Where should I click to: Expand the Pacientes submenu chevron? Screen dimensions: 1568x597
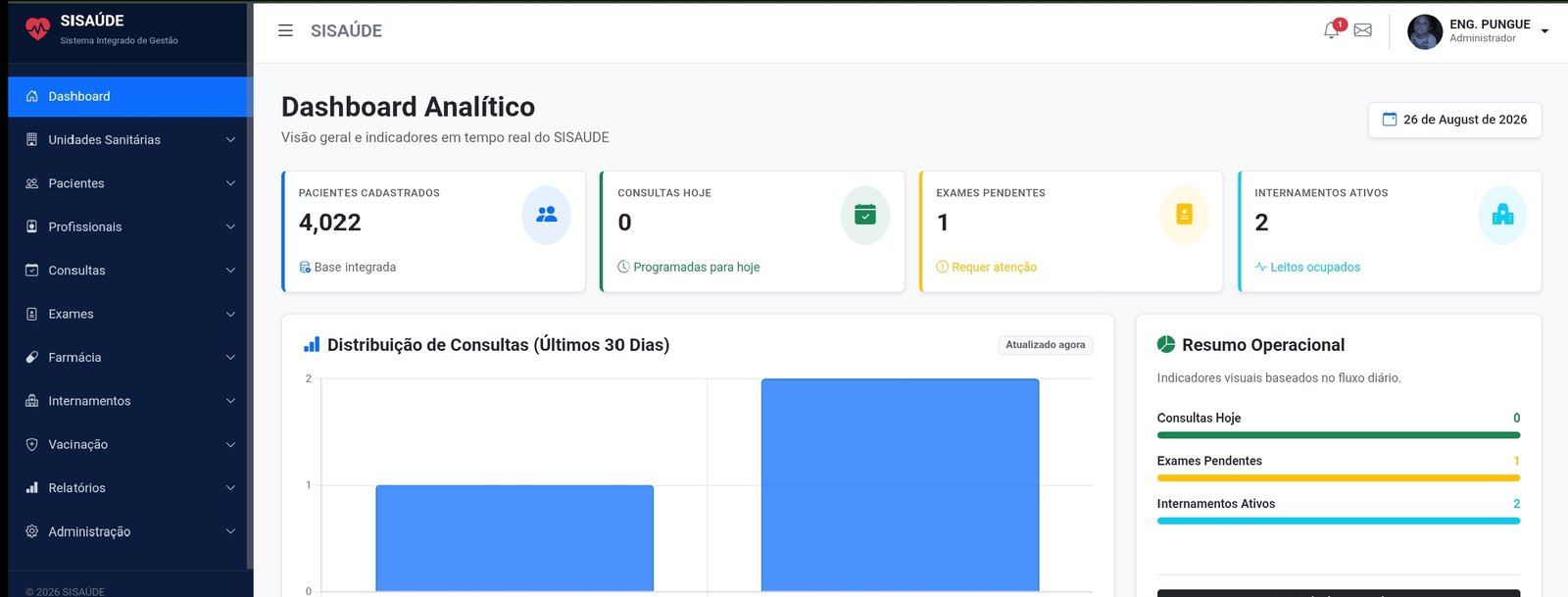coord(230,183)
